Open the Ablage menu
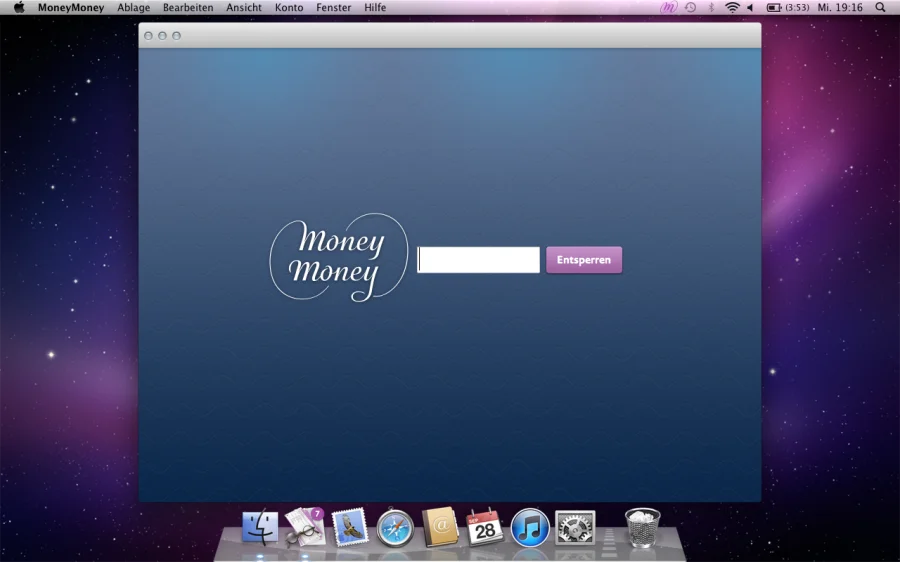The width and height of the screenshot is (900, 562). pos(133,7)
